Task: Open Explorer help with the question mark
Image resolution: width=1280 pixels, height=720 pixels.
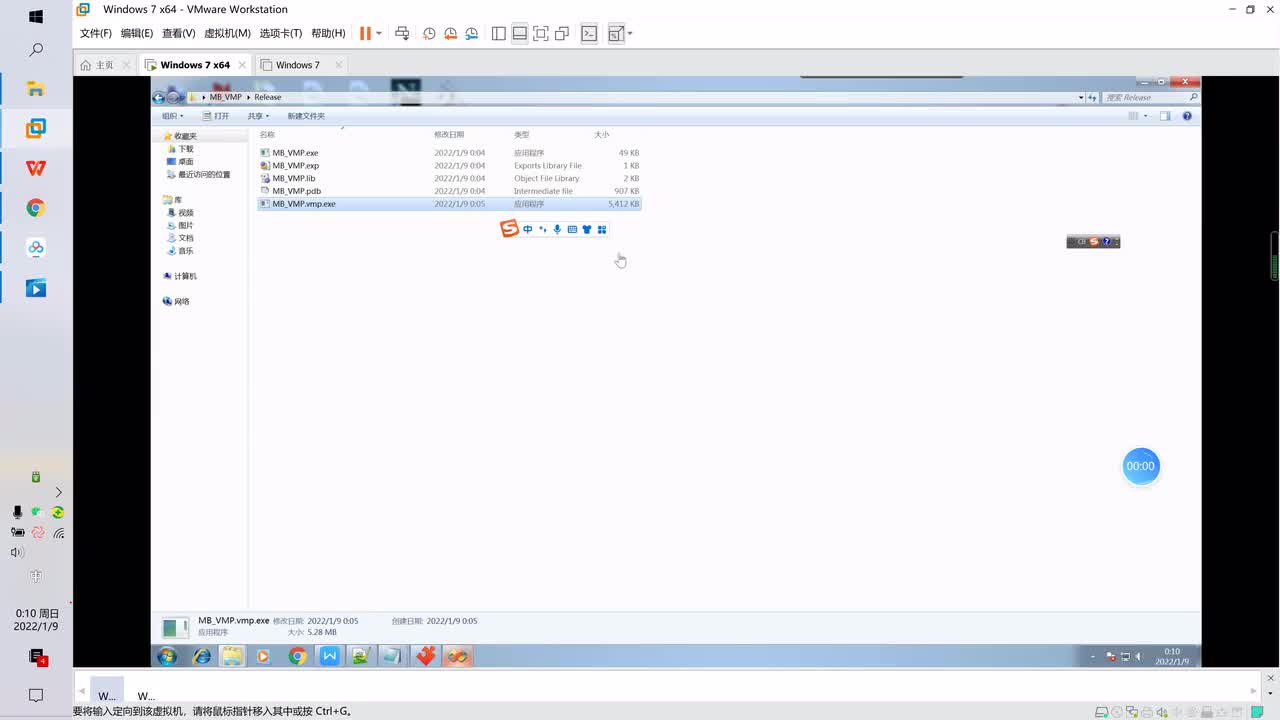Action: coord(1187,116)
